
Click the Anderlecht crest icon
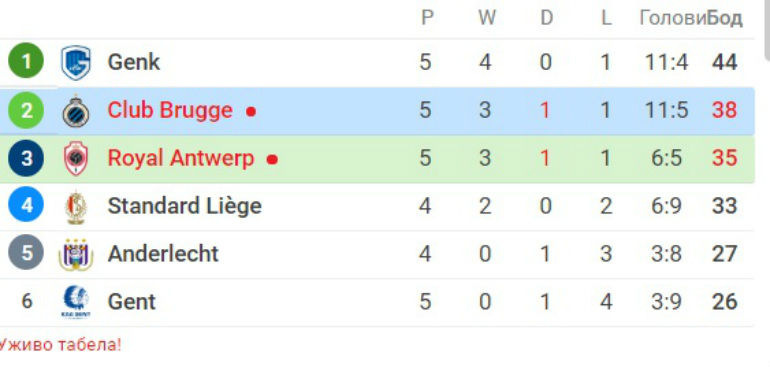[x=76, y=254]
